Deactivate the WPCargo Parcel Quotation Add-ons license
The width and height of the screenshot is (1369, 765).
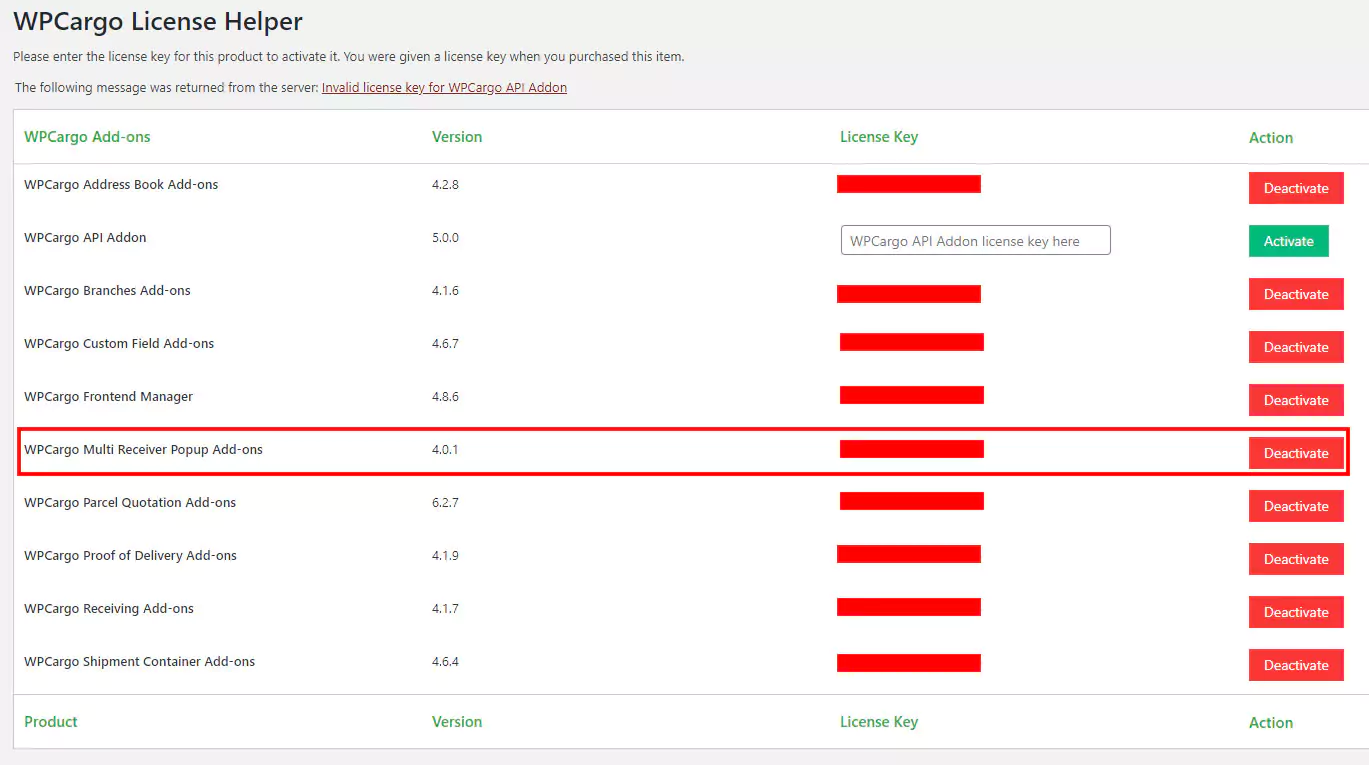[x=1295, y=506]
